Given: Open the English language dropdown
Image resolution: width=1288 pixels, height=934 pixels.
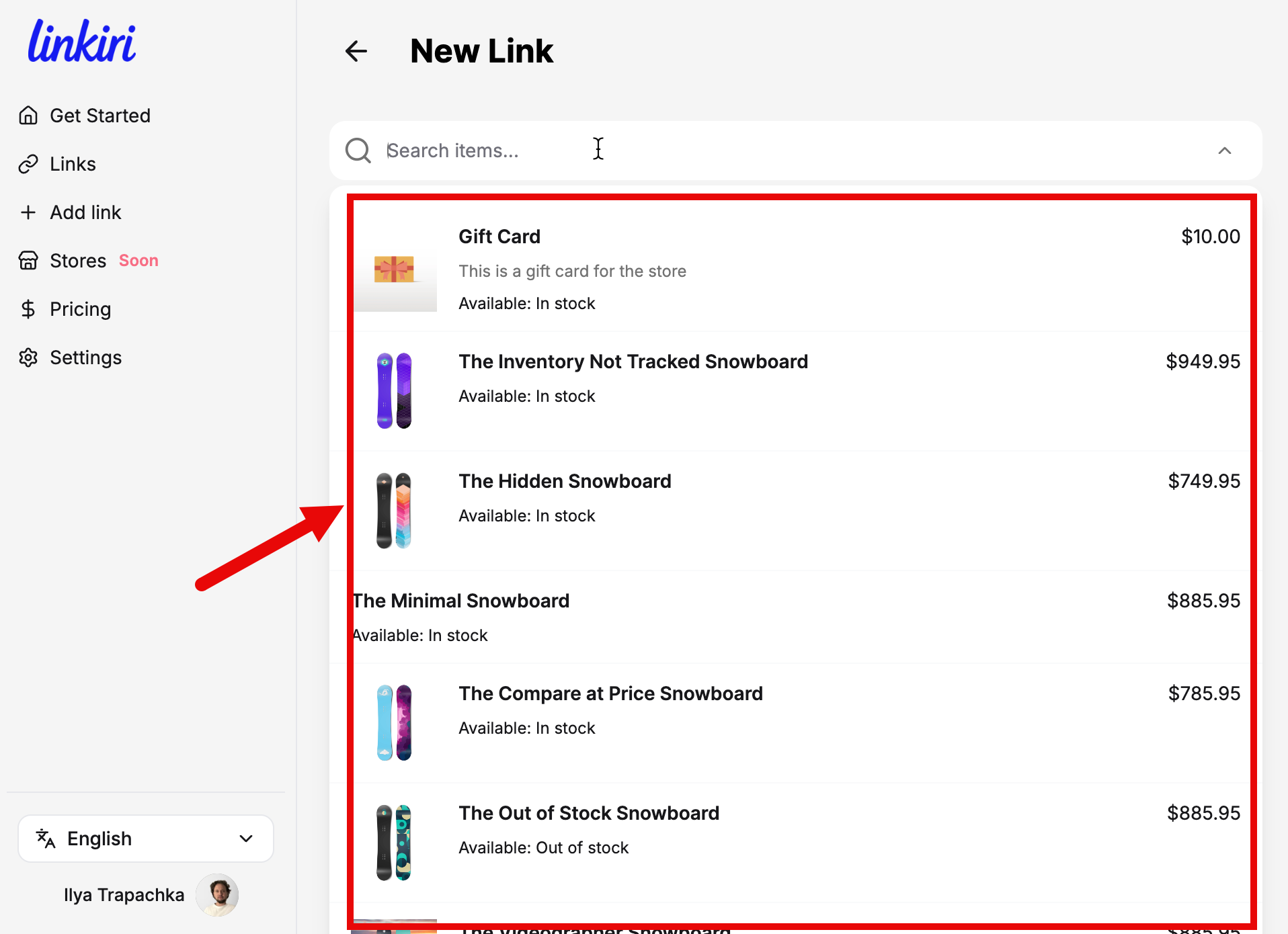Looking at the screenshot, I should pyautogui.click(x=145, y=838).
